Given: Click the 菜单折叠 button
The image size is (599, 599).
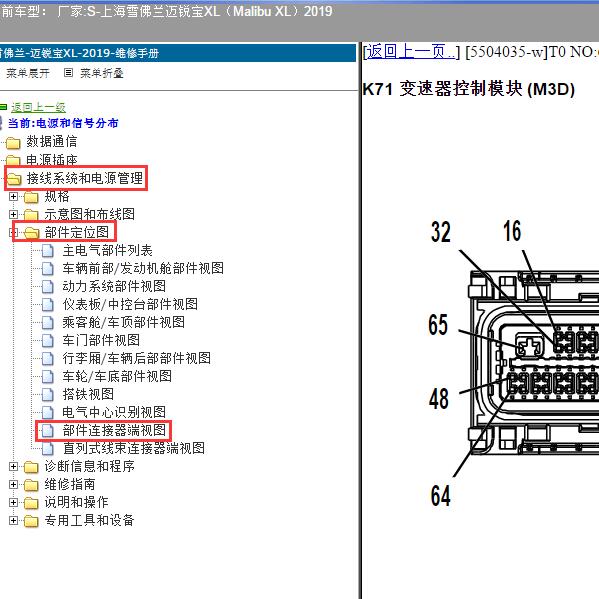Looking at the screenshot, I should [x=102, y=73].
